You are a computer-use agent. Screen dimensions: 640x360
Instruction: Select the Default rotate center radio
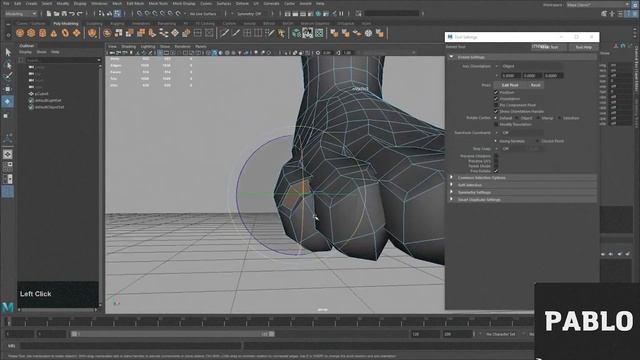click(496, 118)
